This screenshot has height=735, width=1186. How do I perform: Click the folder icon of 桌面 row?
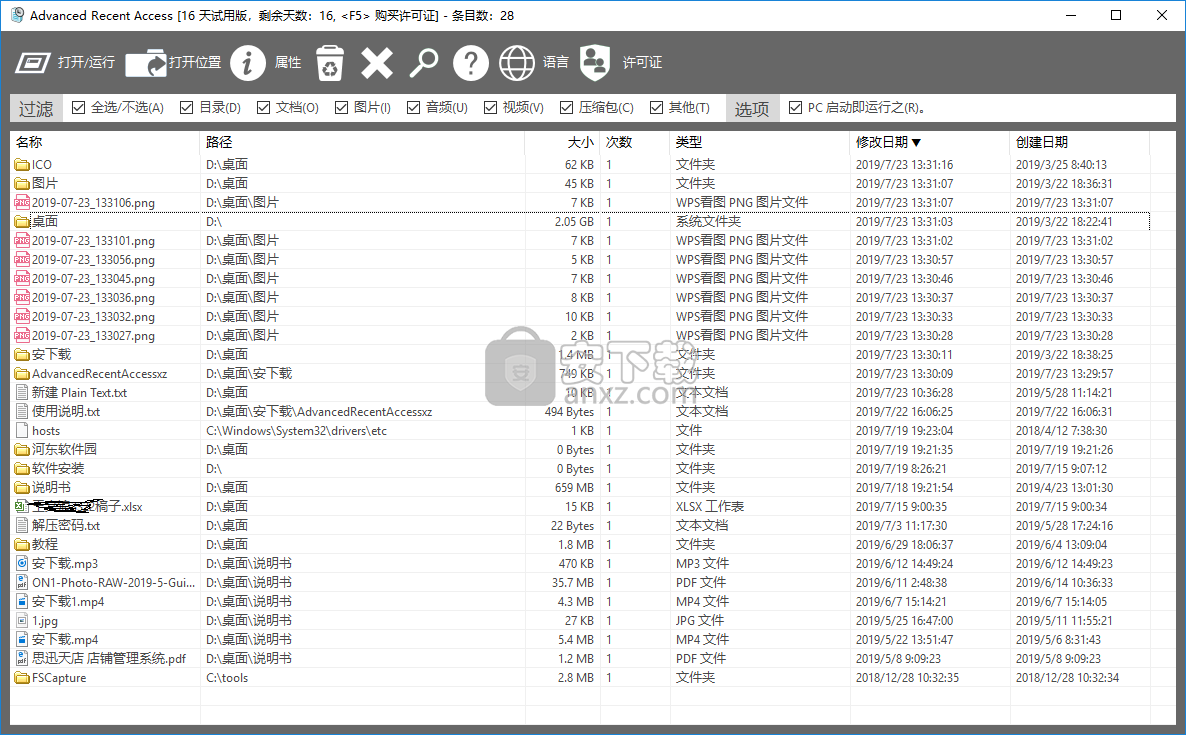pyautogui.click(x=22, y=222)
